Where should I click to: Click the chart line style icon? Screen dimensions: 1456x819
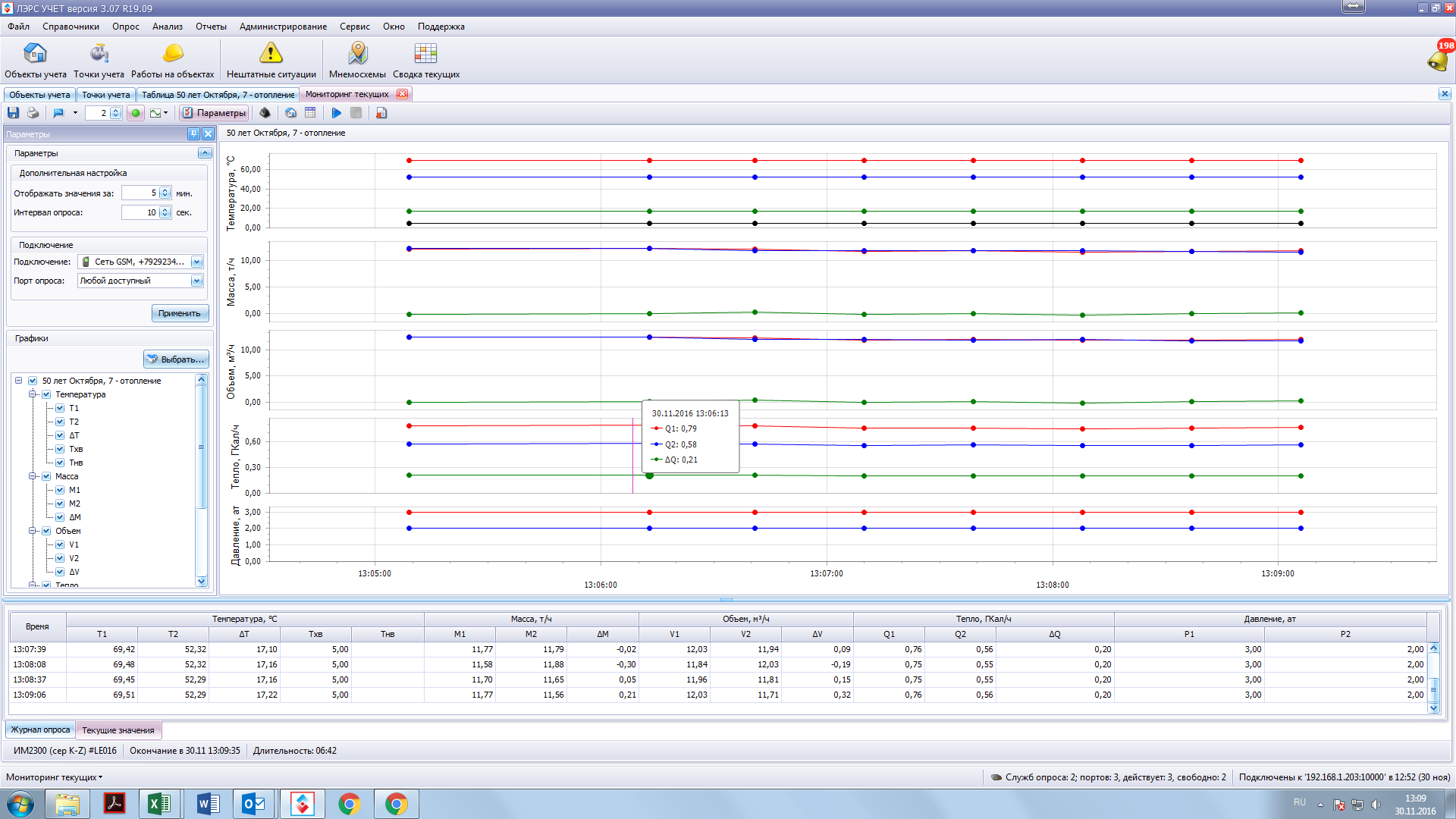[x=155, y=113]
